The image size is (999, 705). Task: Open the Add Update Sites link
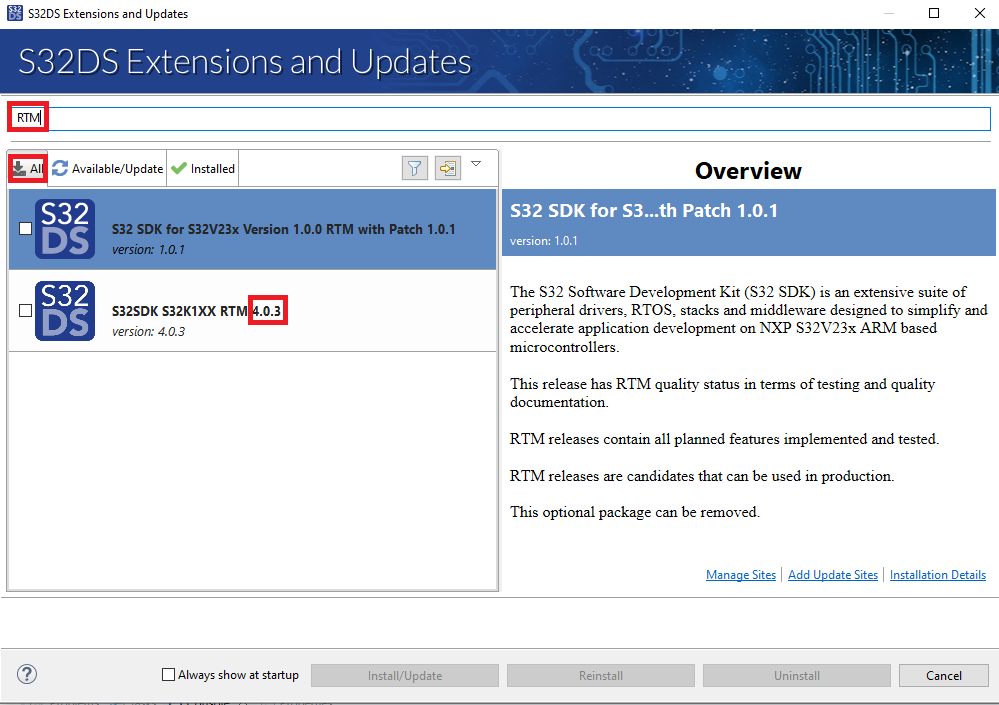click(x=832, y=574)
